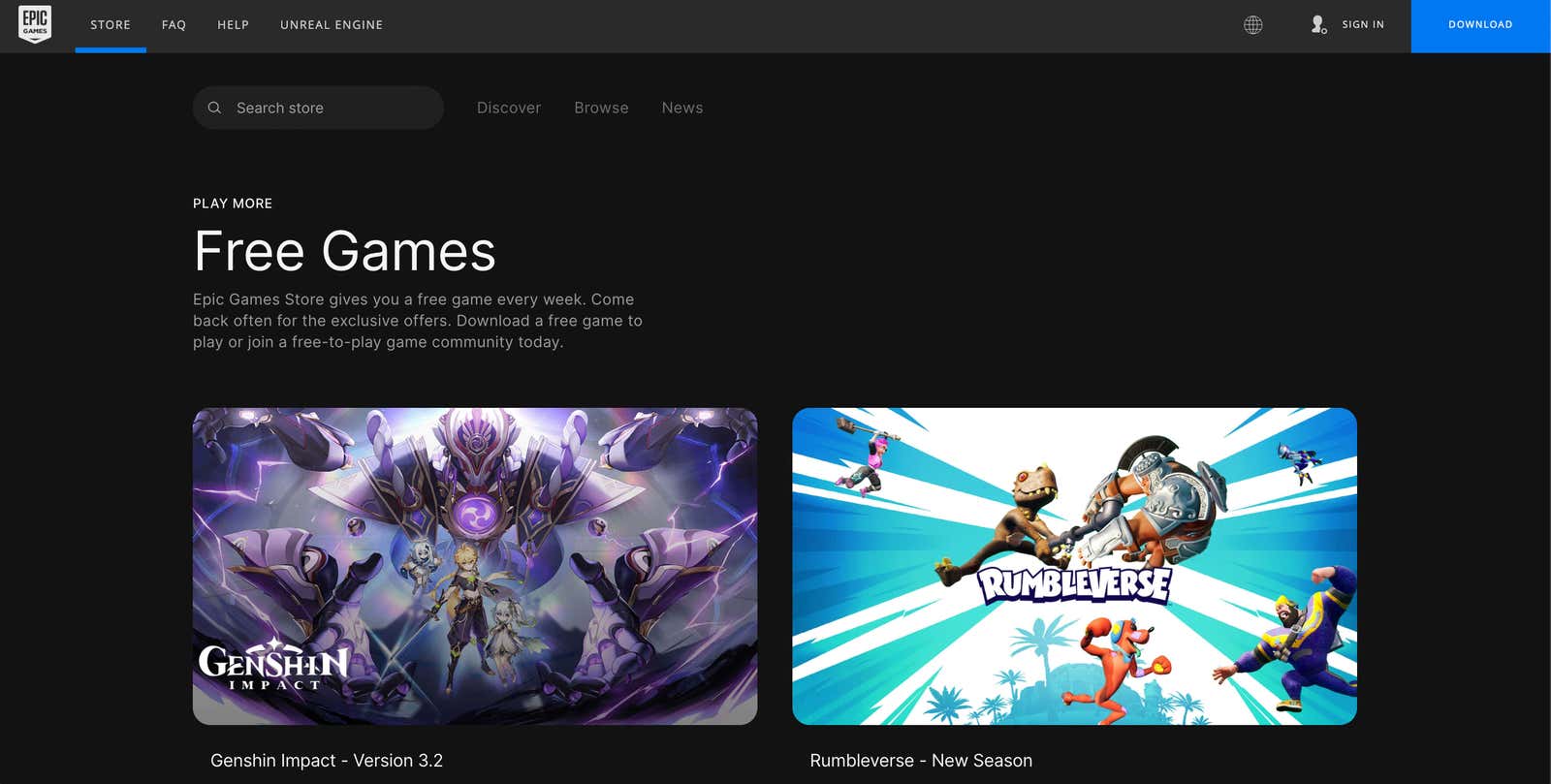Open the Store tab

point(111,25)
